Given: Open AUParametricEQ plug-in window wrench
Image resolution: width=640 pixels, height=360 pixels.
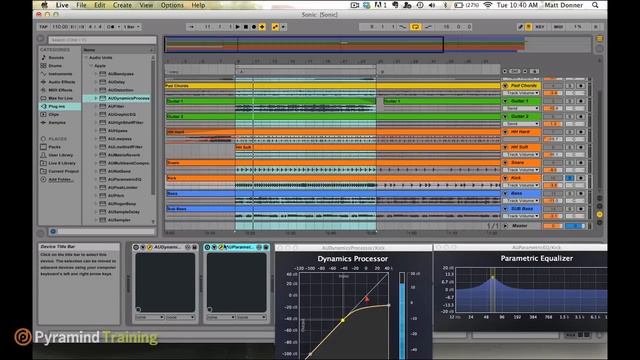Looking at the screenshot, I should (221, 247).
